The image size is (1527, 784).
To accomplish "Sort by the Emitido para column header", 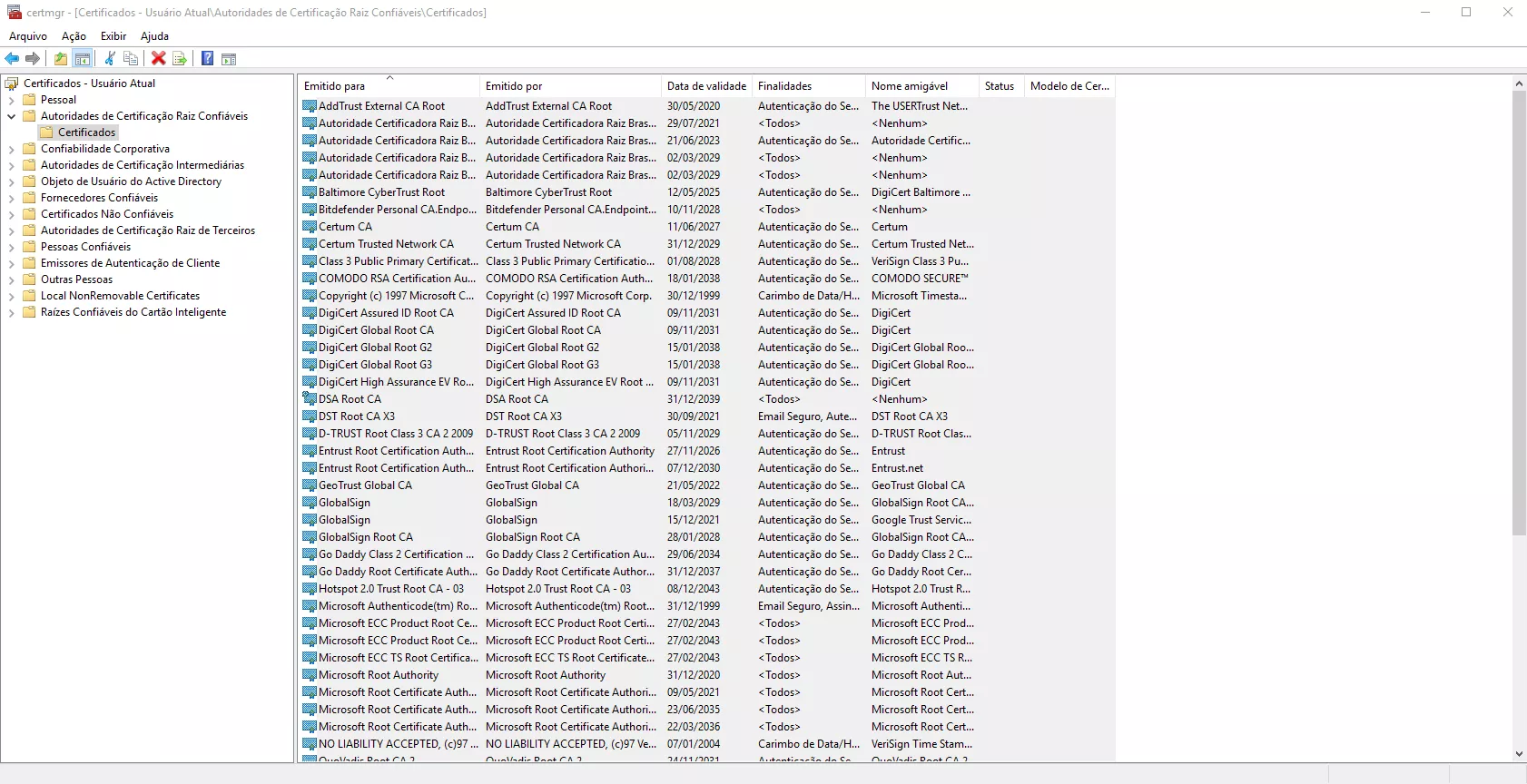I will tap(389, 86).
